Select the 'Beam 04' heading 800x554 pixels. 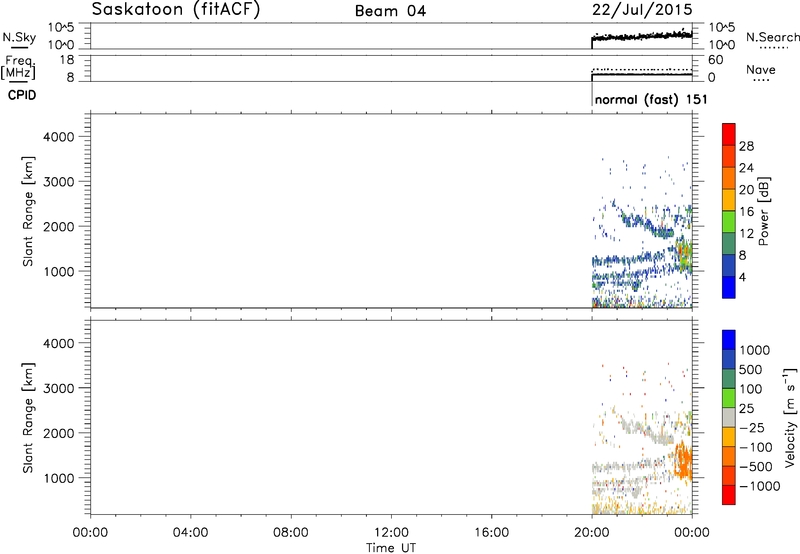(390, 11)
